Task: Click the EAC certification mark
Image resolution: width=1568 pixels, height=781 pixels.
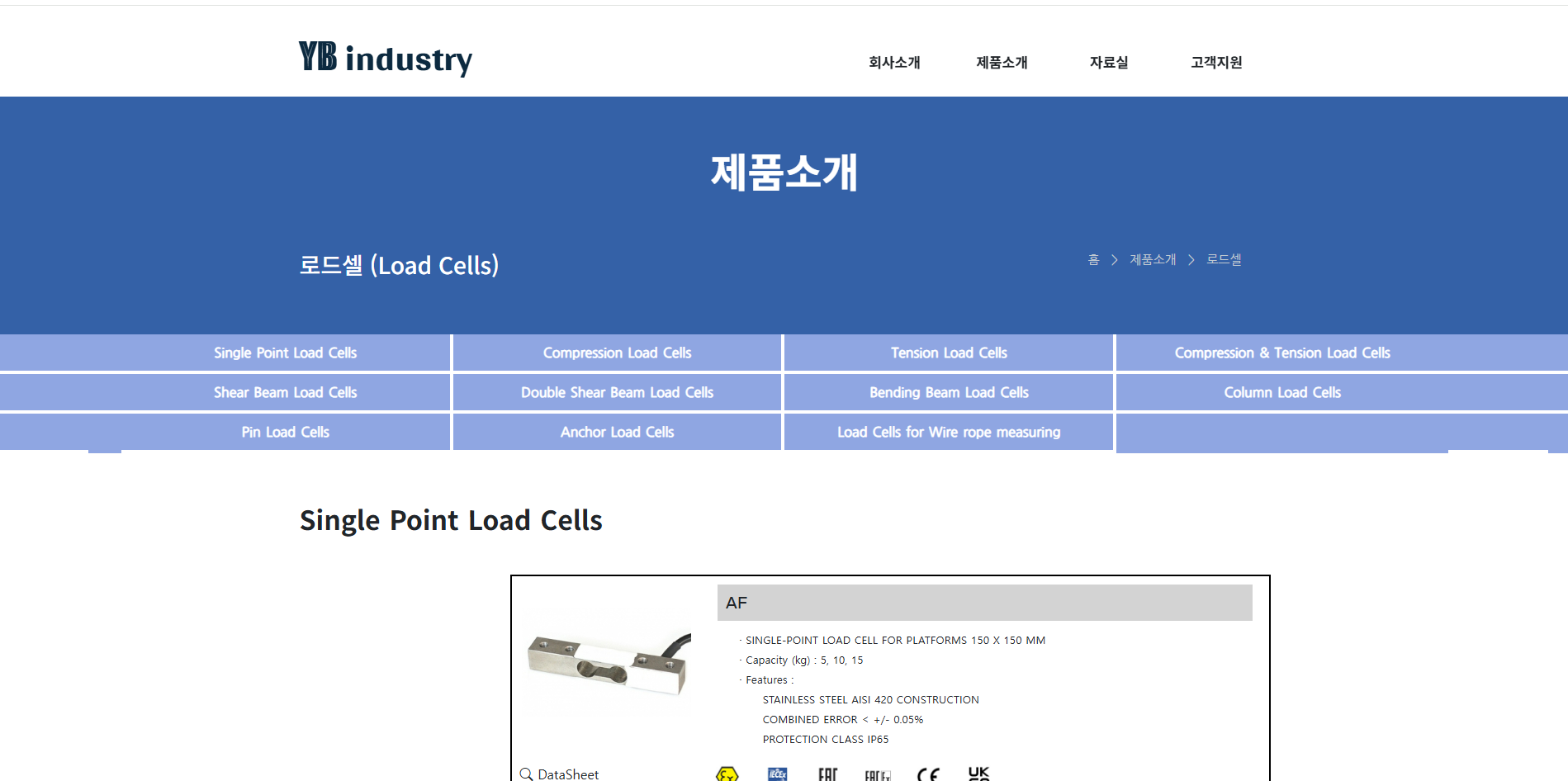Action: tap(827, 774)
